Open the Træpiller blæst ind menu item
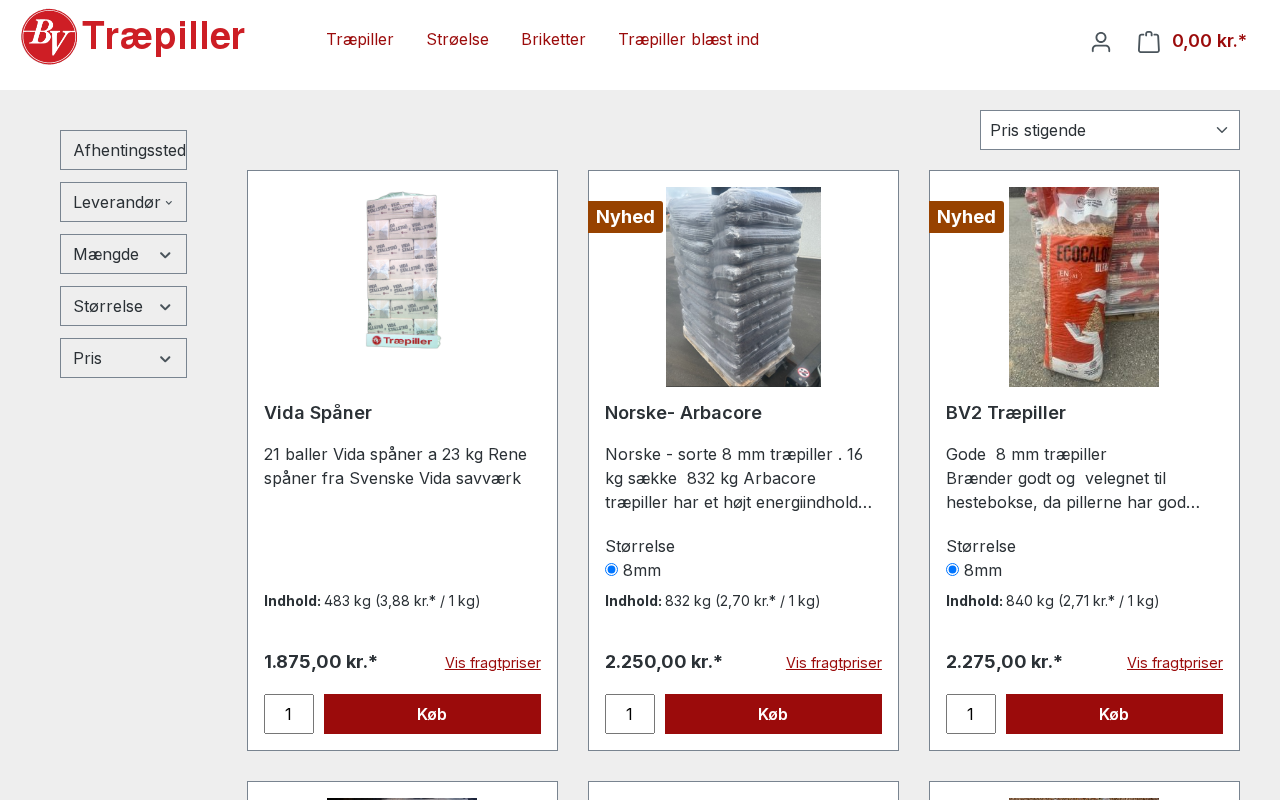Screen dimensions: 1280x800 [688, 40]
